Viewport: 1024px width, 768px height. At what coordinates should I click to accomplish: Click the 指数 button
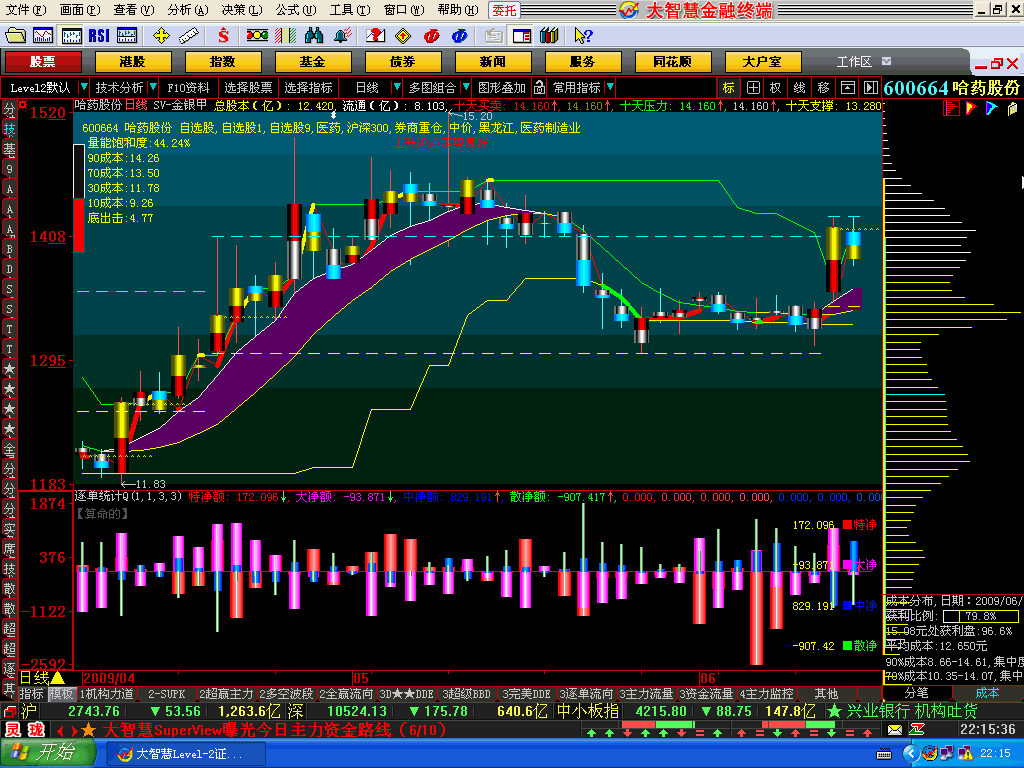point(223,62)
